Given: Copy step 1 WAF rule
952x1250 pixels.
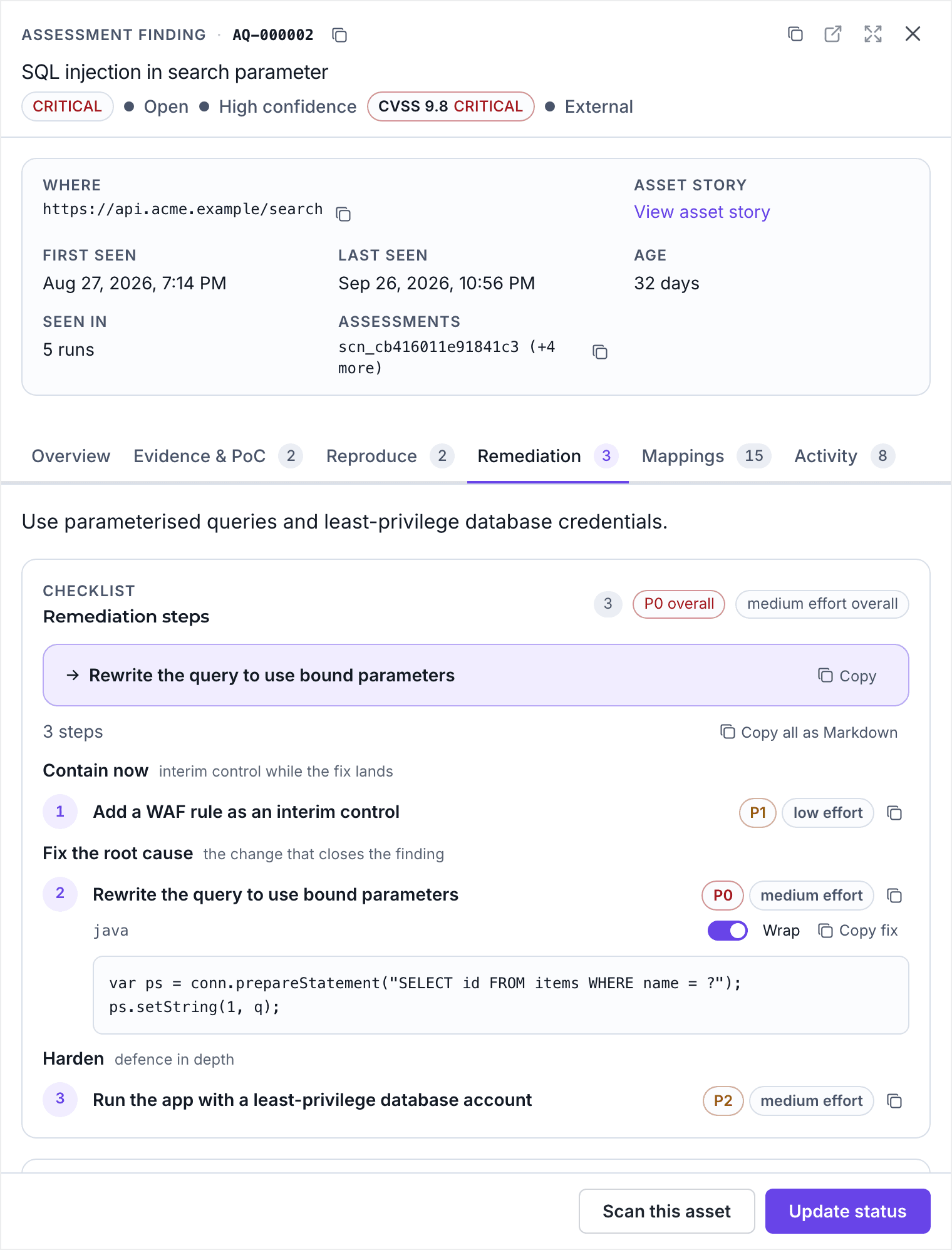Looking at the screenshot, I should (894, 813).
